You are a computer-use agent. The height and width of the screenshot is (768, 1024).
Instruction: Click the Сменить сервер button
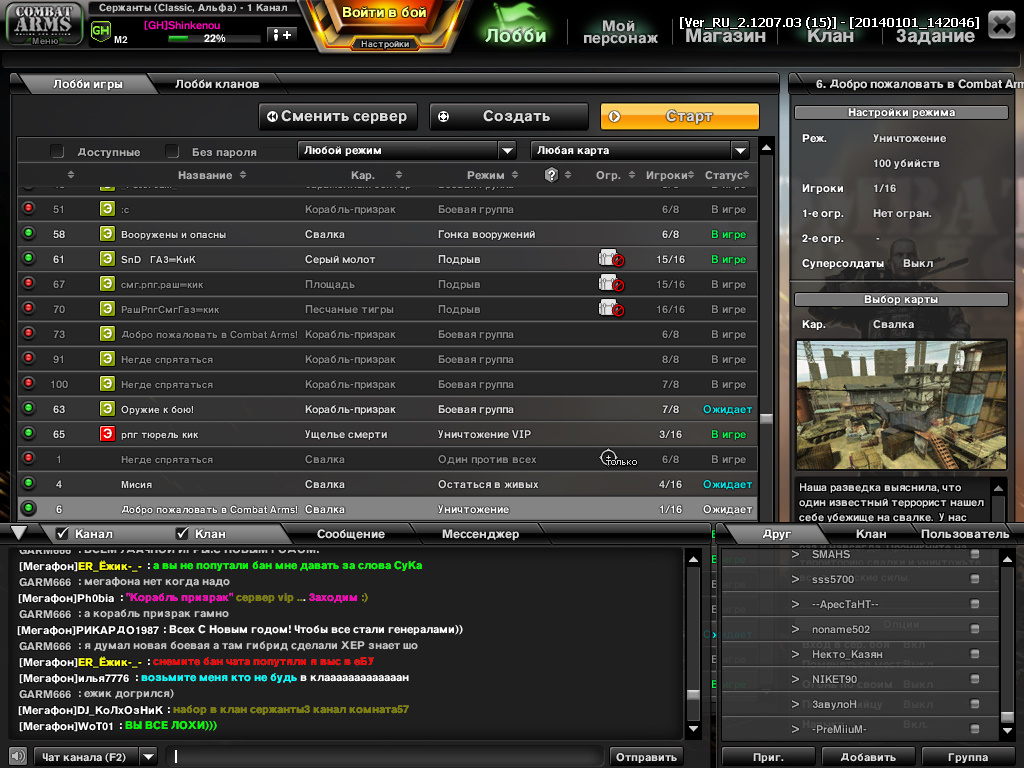click(x=338, y=116)
